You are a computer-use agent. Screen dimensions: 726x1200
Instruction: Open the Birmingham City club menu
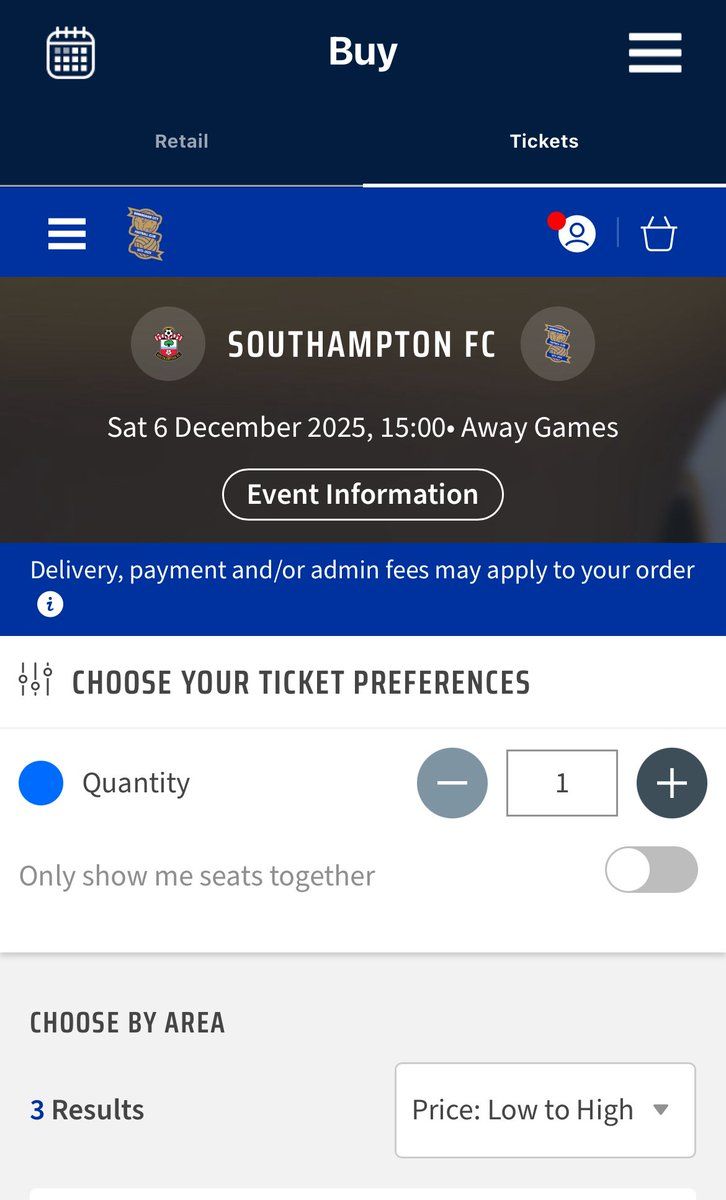[x=66, y=232]
